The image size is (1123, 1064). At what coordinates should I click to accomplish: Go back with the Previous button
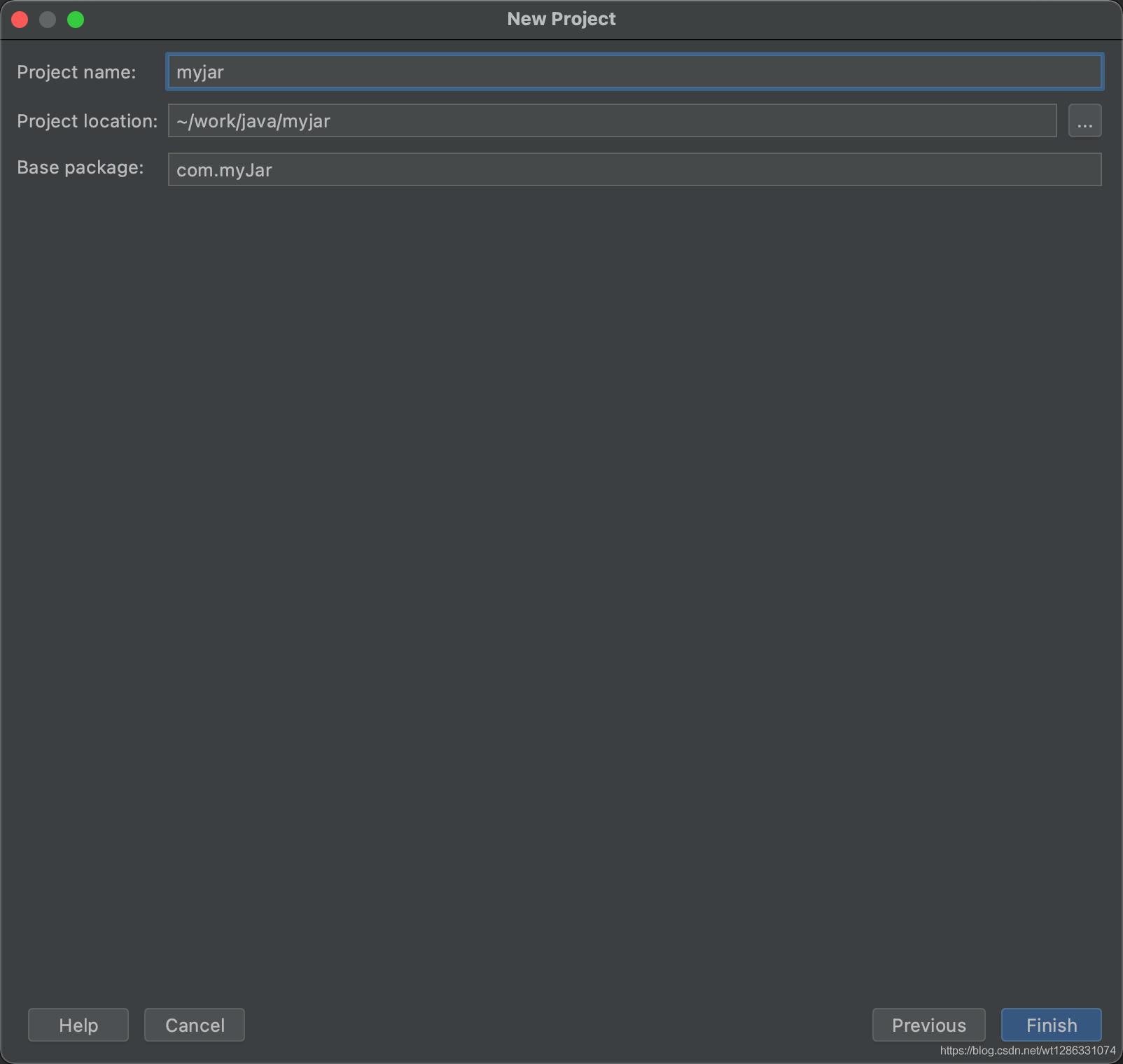(x=928, y=1025)
